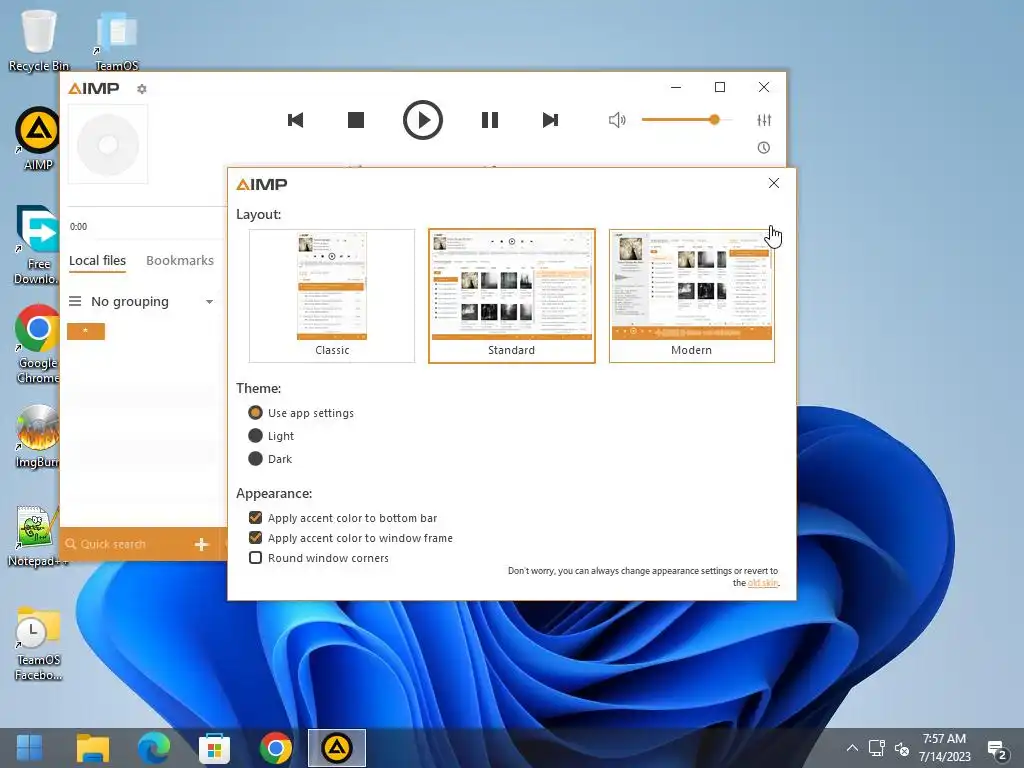
Task: Close the AIMP layout dialog
Action: (774, 183)
